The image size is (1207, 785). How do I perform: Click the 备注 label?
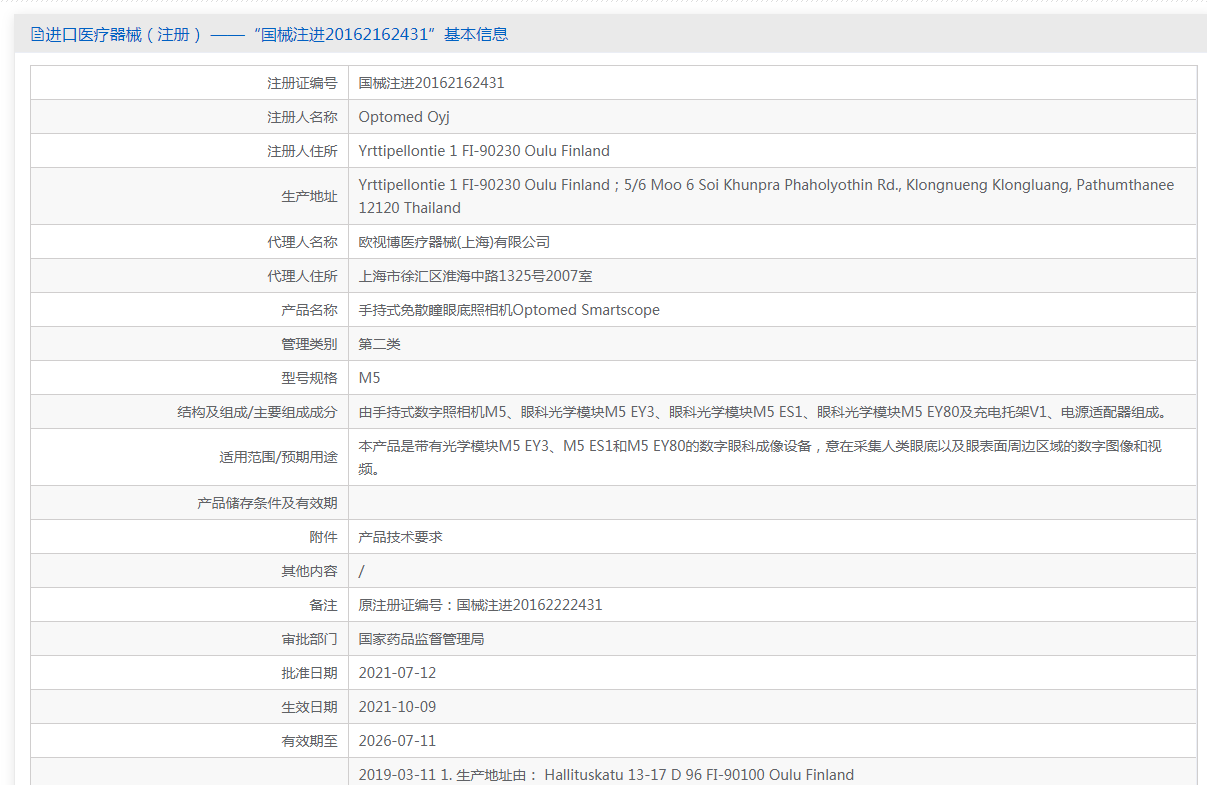coord(323,605)
